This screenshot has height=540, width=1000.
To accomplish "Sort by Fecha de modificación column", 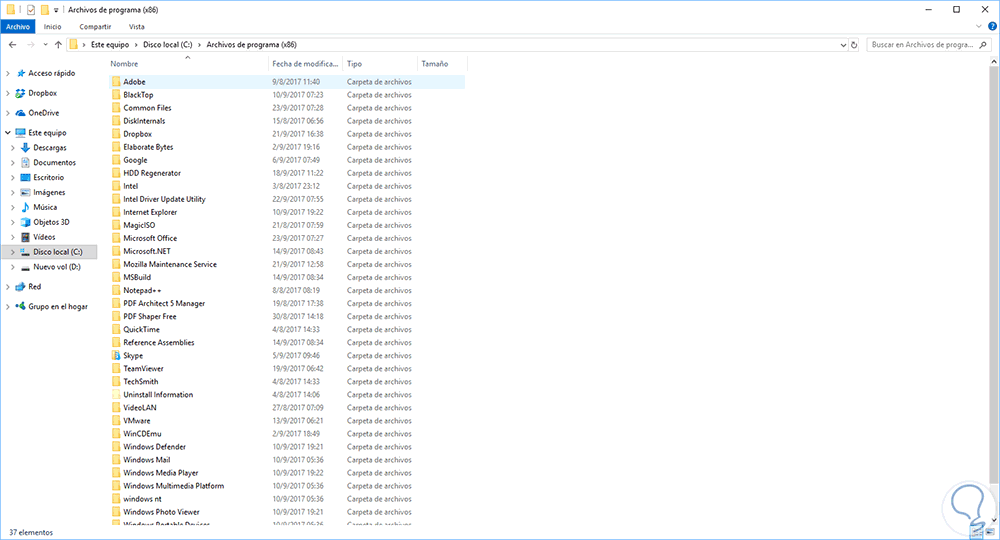I will pos(305,64).
